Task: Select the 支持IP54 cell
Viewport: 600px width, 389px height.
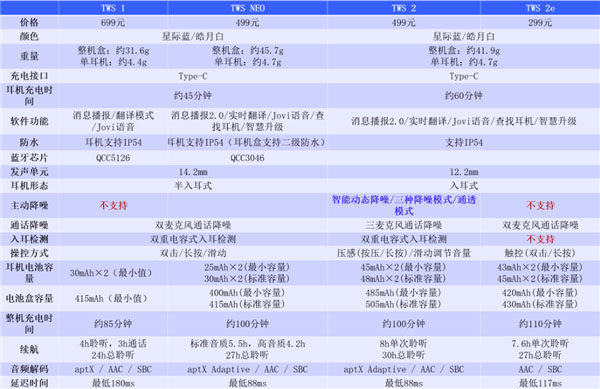Action: coord(464,143)
